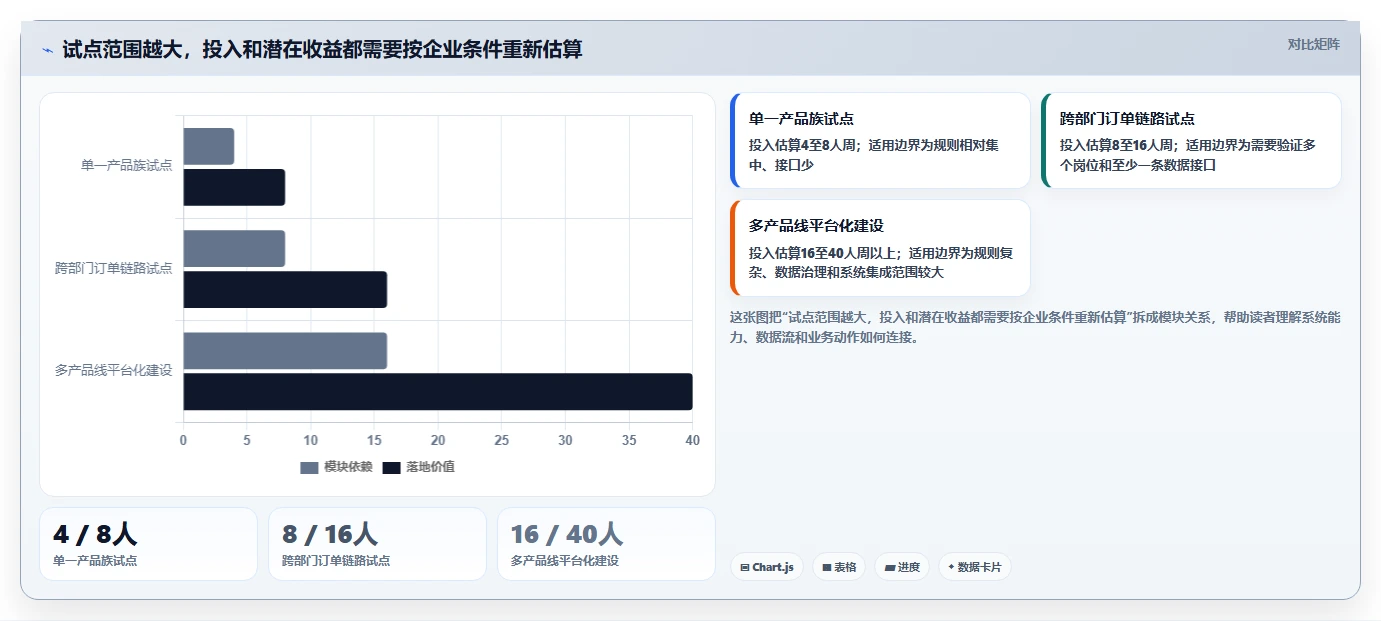Click the 投入估算4至8人周 description text

coord(874,155)
